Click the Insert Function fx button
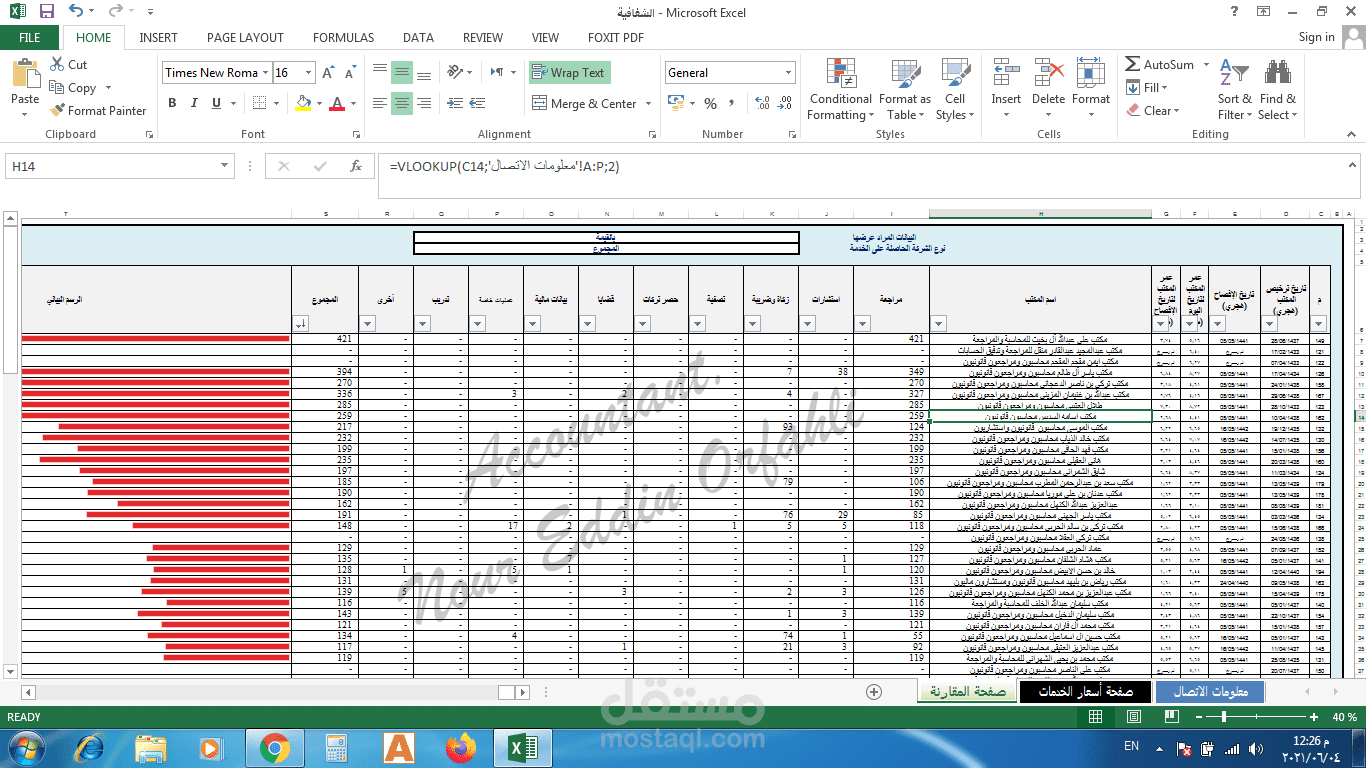 [355, 167]
